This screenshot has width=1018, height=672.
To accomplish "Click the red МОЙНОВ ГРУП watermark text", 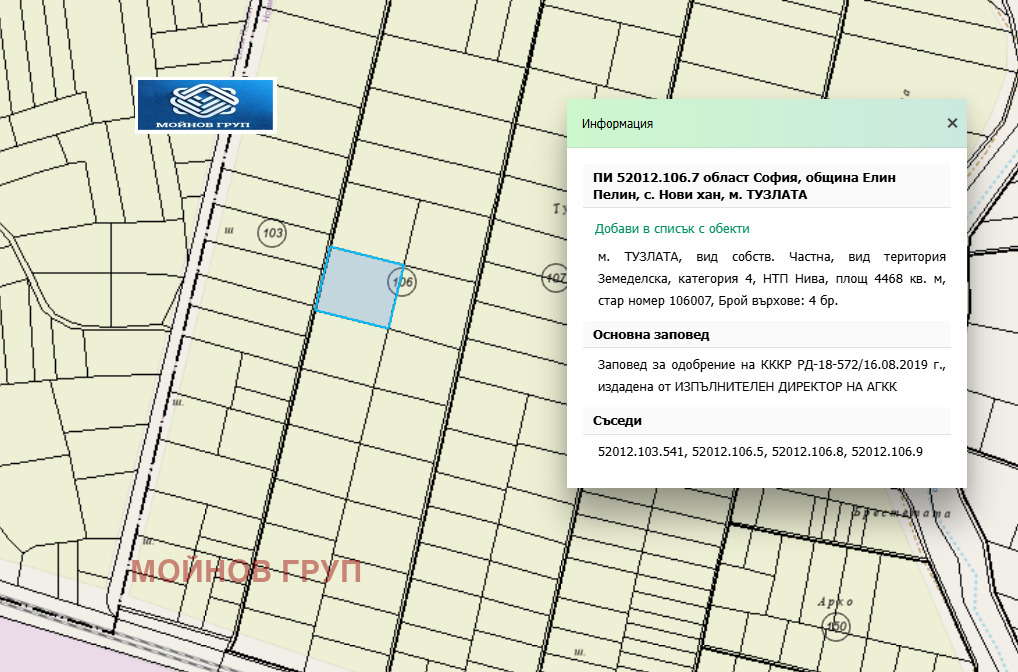I will 246,572.
